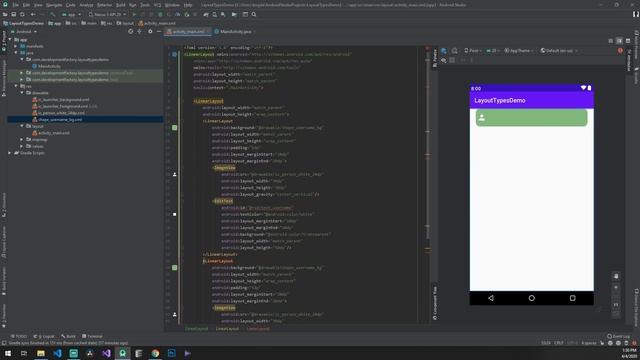This screenshot has width=640, height=360.
Task: Switch to Split editor view
Action: pyautogui.click(x=619, y=41)
